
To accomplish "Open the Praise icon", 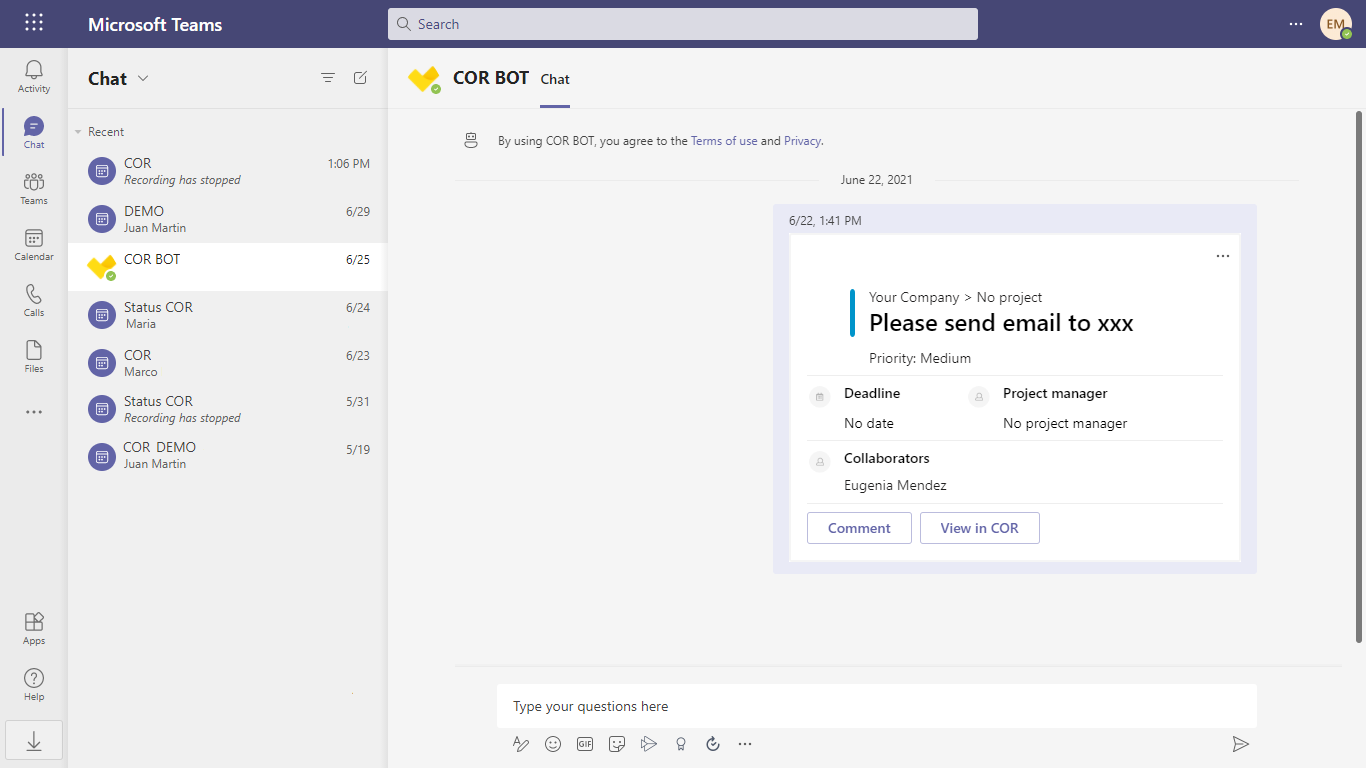I will (681, 744).
